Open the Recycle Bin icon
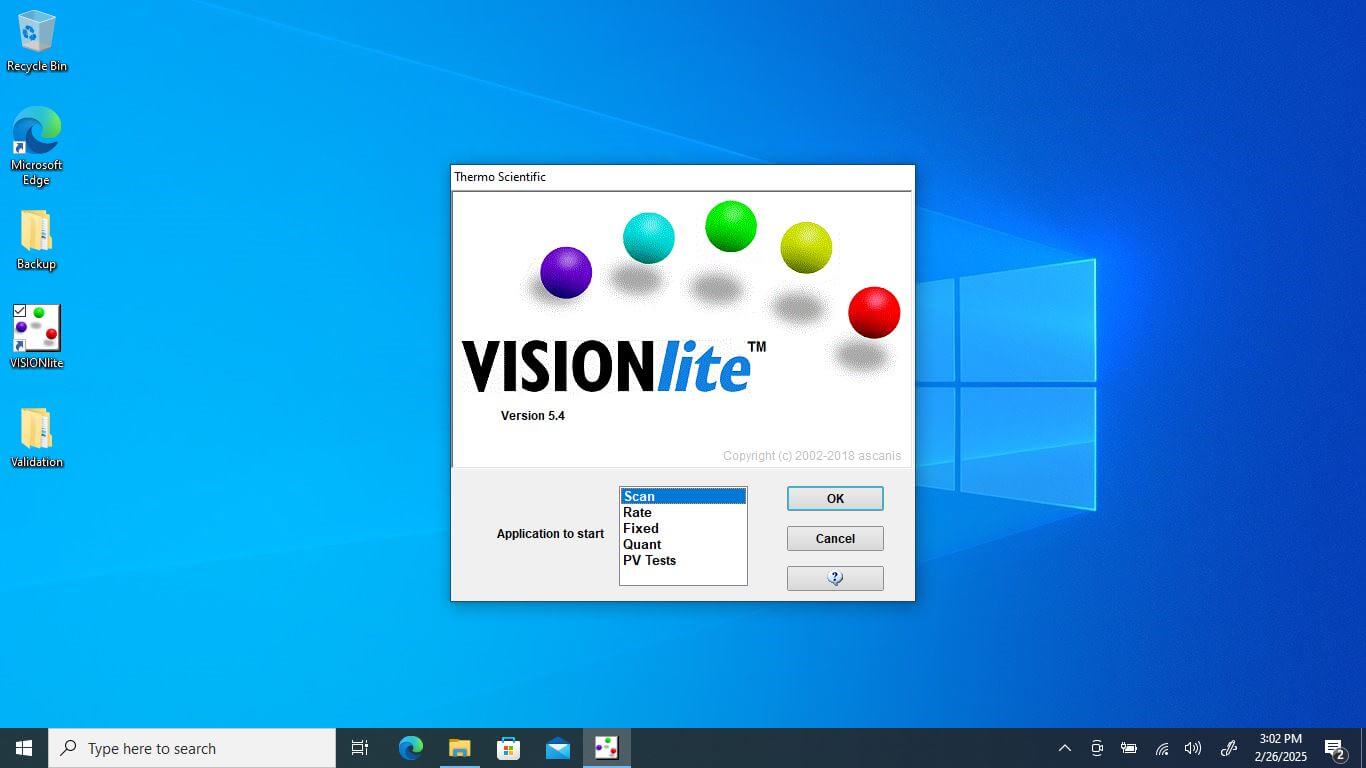 click(37, 33)
